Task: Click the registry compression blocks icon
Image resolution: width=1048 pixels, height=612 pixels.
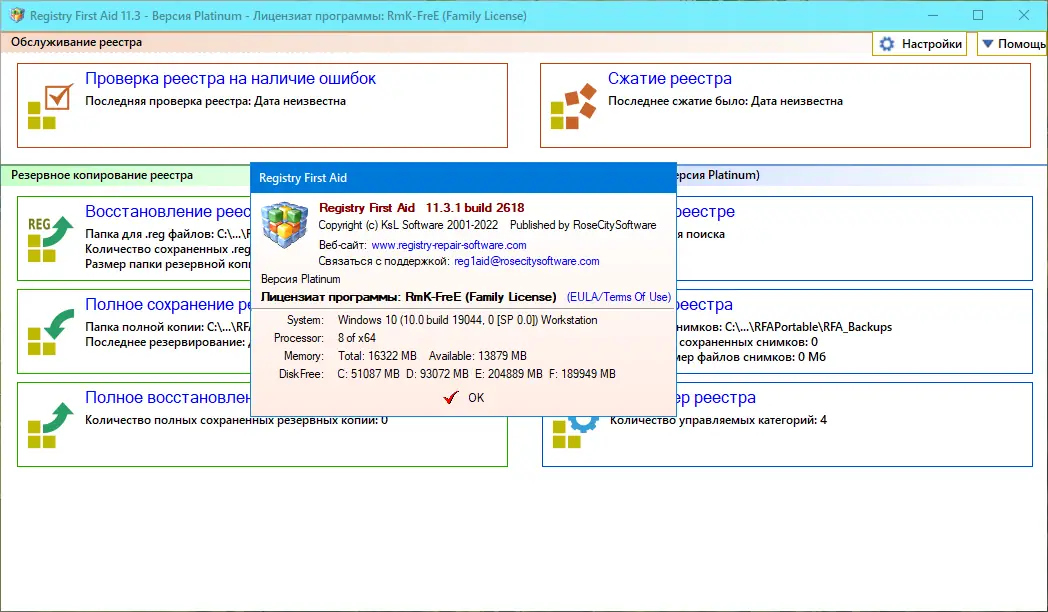Action: 573,106
